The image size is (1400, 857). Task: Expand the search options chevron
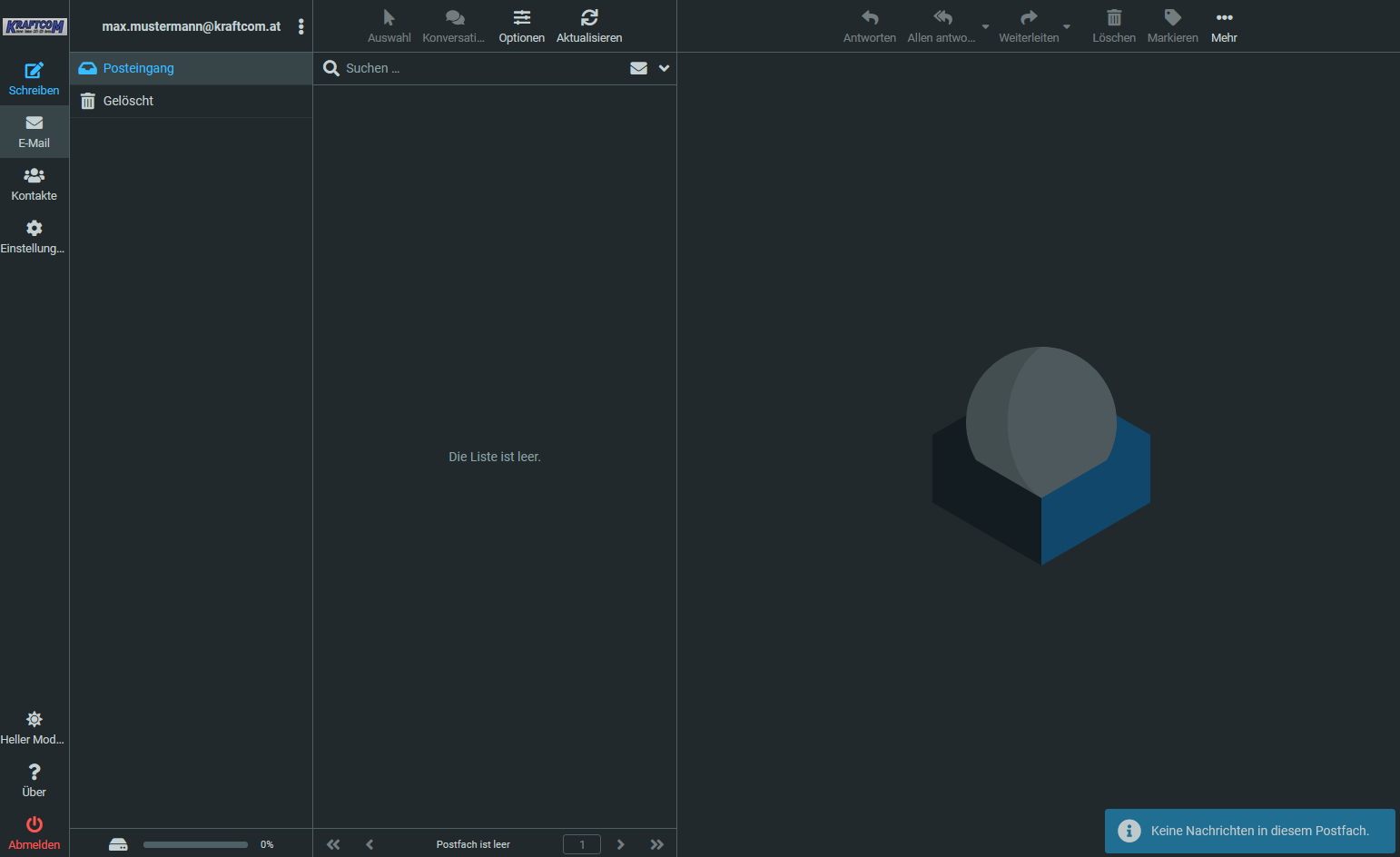tap(664, 68)
